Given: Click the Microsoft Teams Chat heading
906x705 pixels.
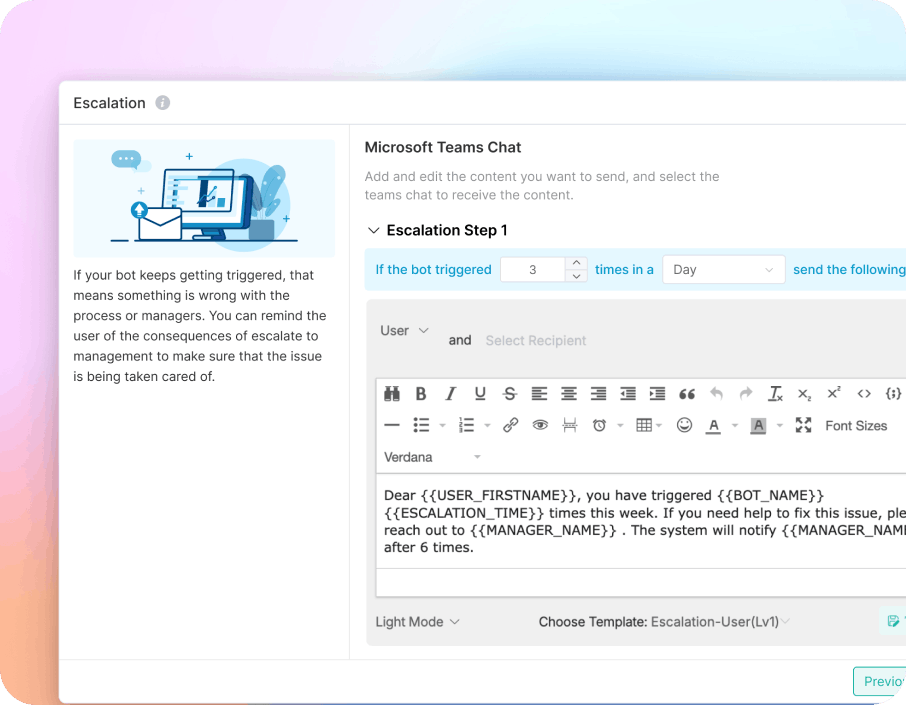Looking at the screenshot, I should pos(443,147).
